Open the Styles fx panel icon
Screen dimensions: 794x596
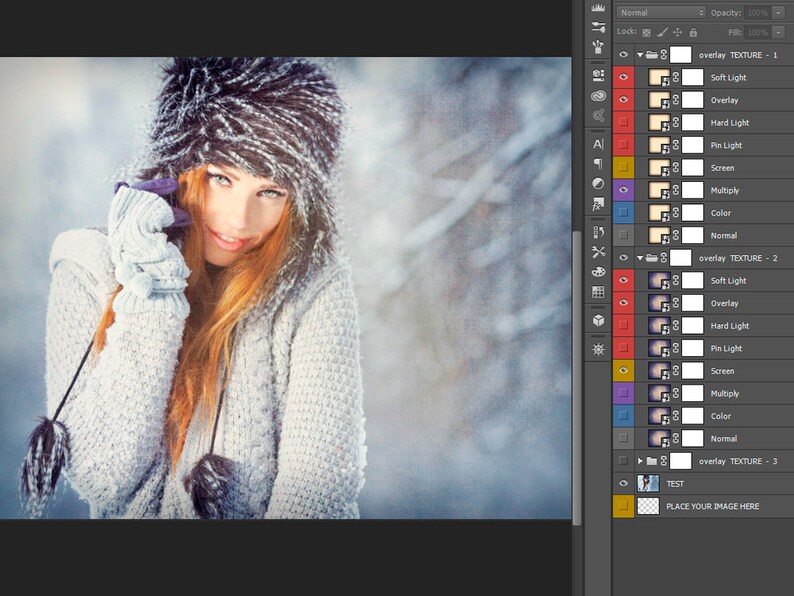(598, 204)
